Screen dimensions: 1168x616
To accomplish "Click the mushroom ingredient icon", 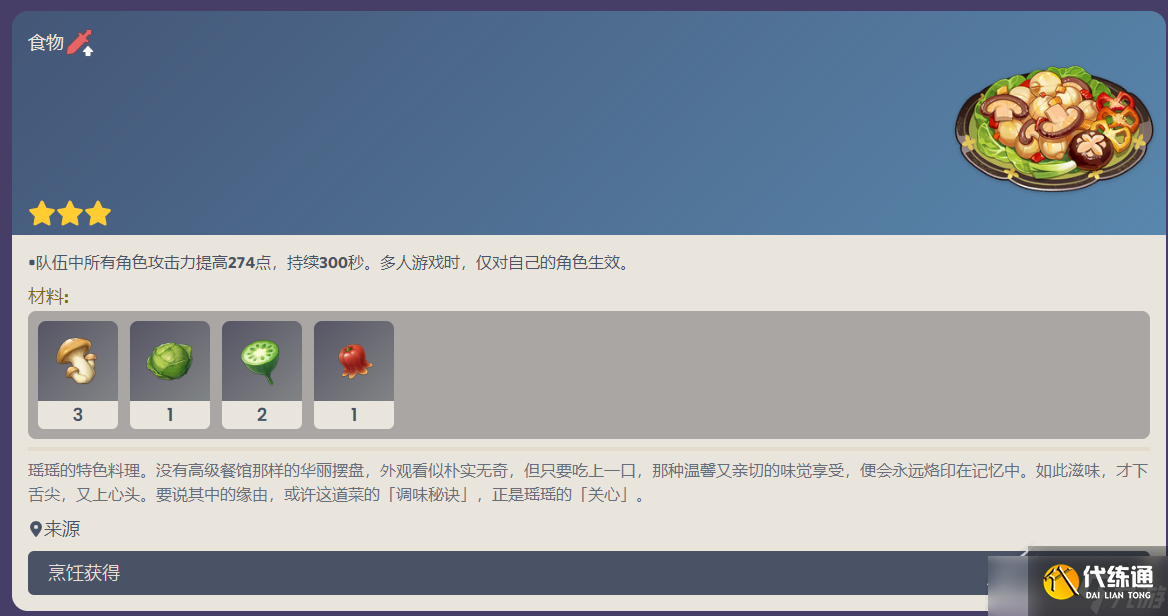I will pyautogui.click(x=77, y=361).
